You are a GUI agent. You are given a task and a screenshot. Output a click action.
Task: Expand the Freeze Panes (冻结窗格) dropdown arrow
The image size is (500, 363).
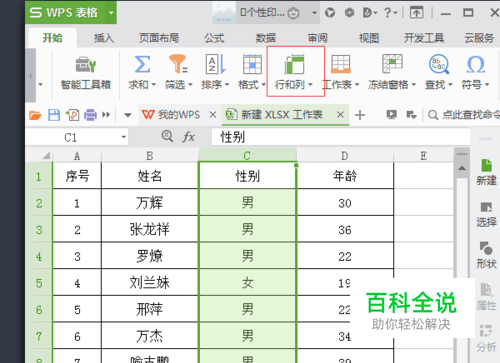click(414, 85)
